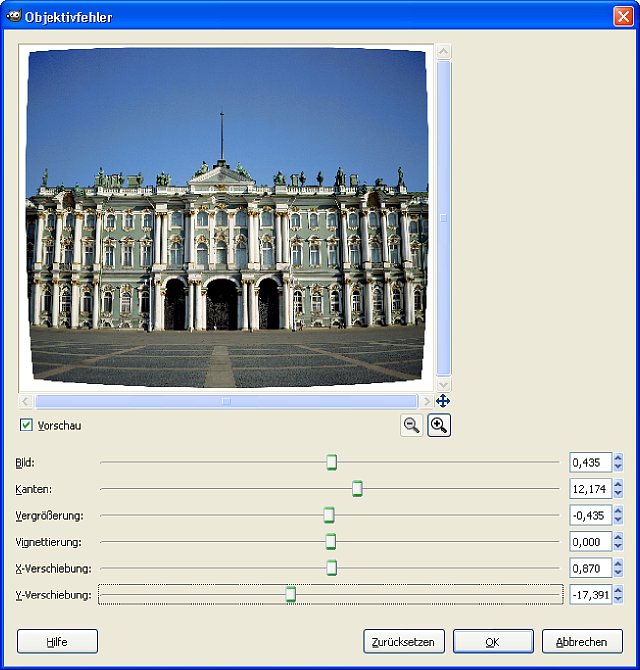Click the Vergrößerung slider handle
Viewport: 640px width, 670px height.
click(x=329, y=515)
